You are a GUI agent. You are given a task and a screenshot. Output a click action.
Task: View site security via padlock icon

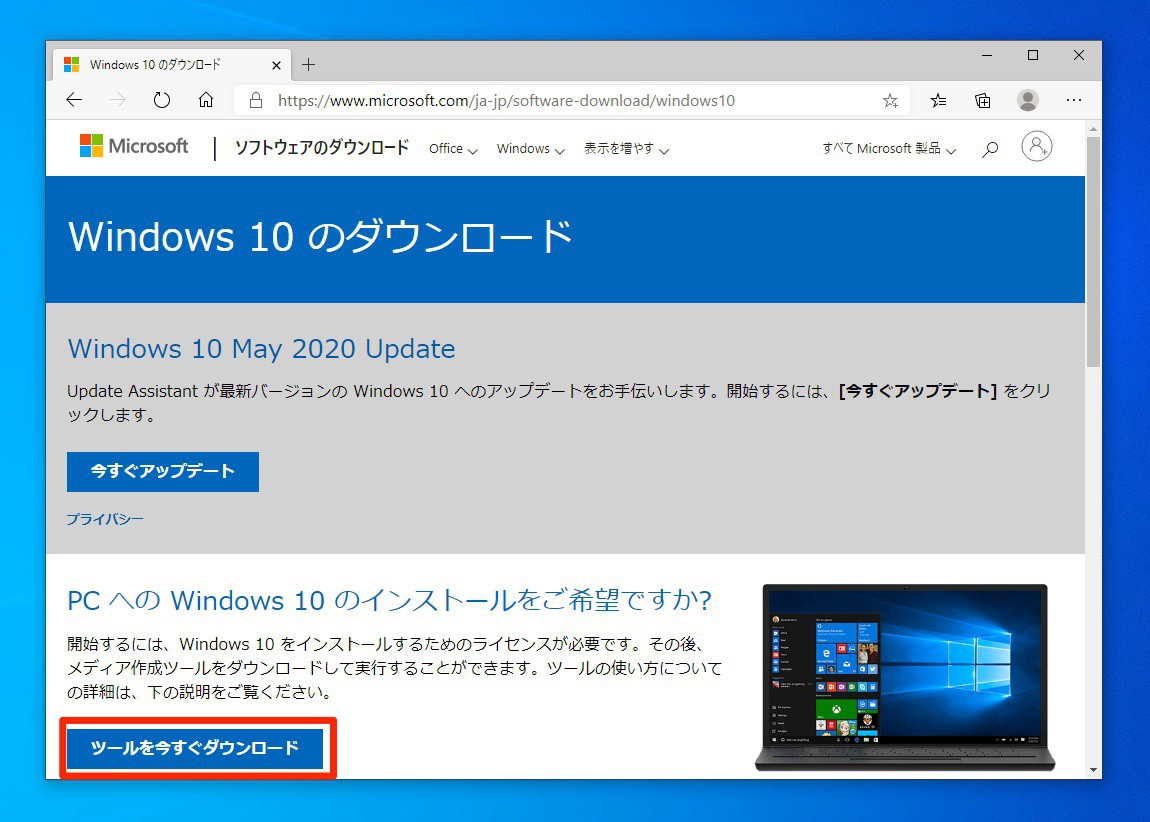pyautogui.click(x=255, y=100)
